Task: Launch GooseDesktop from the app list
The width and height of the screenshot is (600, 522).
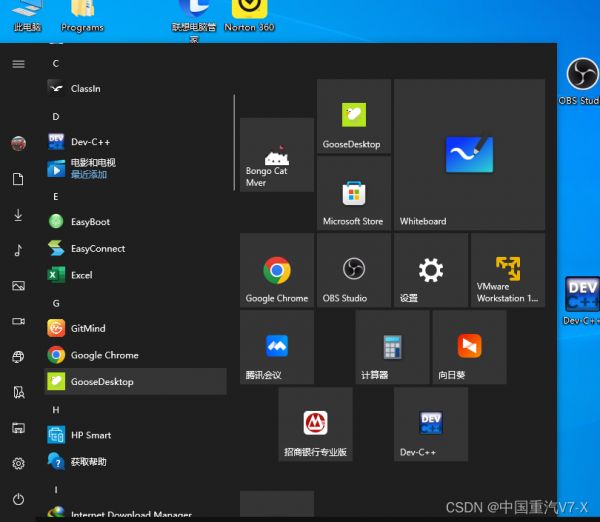Action: click(136, 382)
